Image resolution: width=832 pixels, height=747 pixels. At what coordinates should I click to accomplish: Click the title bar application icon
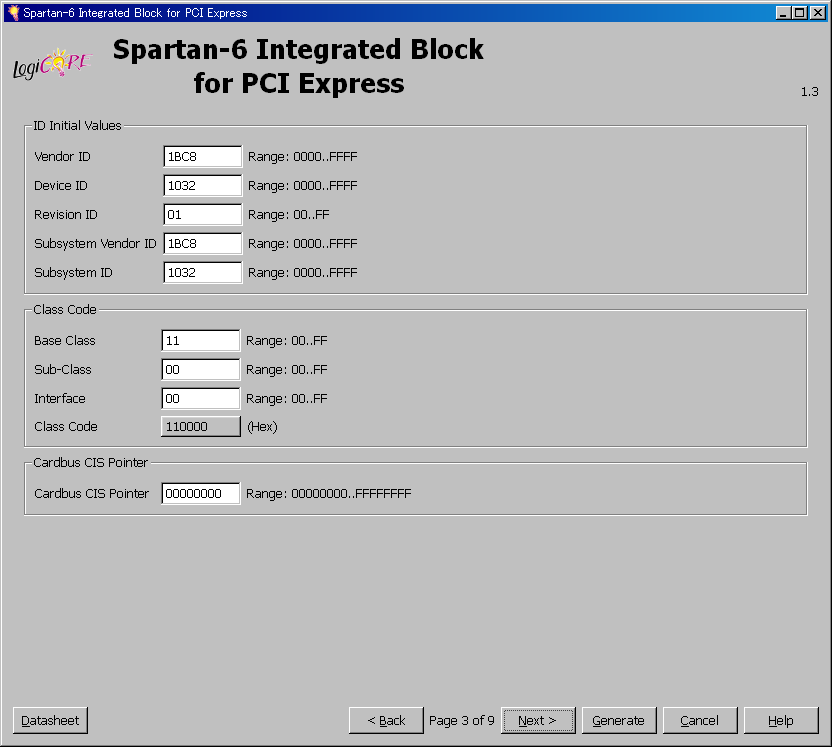pyautogui.click(x=12, y=12)
